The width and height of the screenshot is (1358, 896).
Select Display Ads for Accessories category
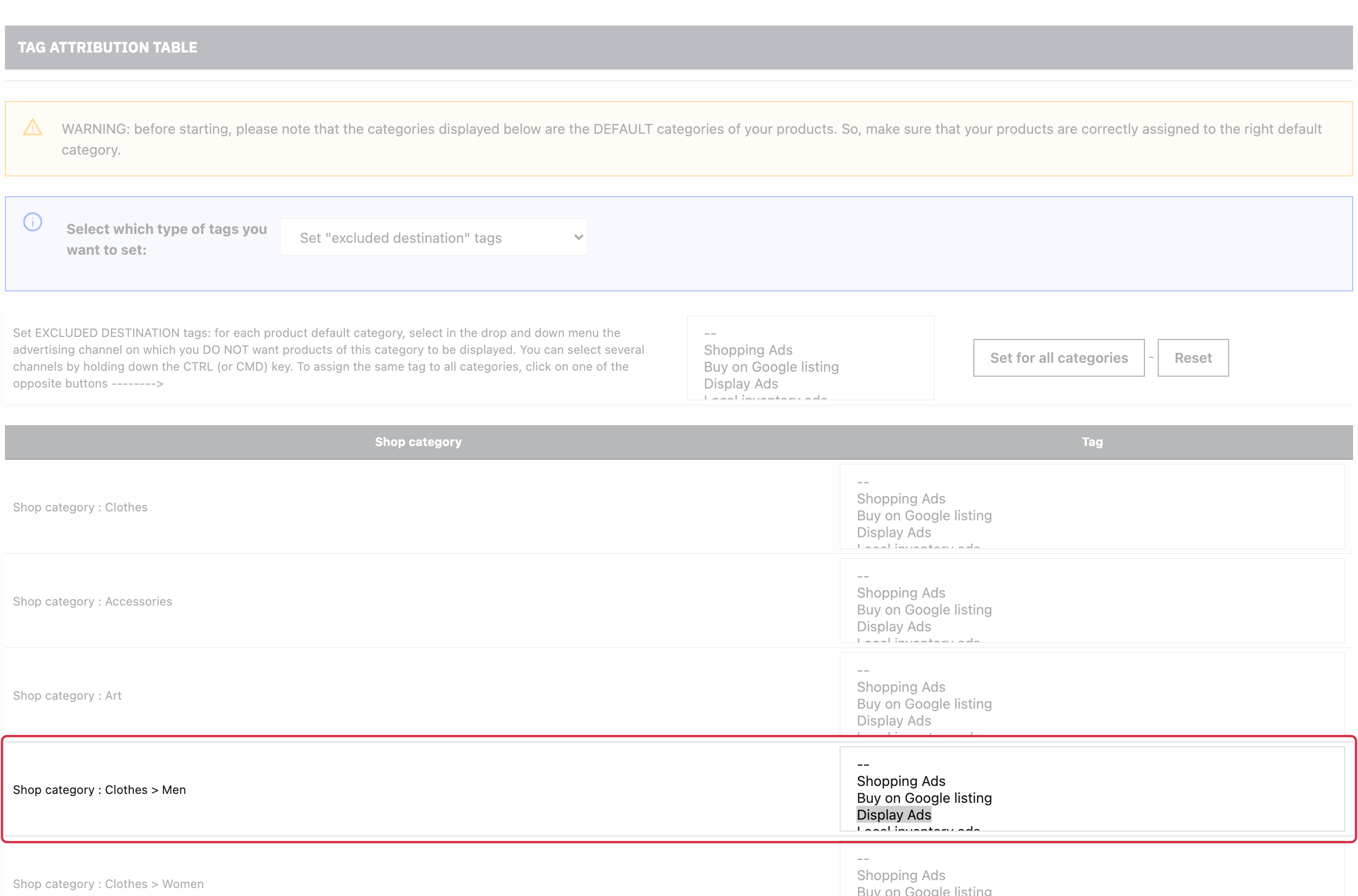point(894,626)
